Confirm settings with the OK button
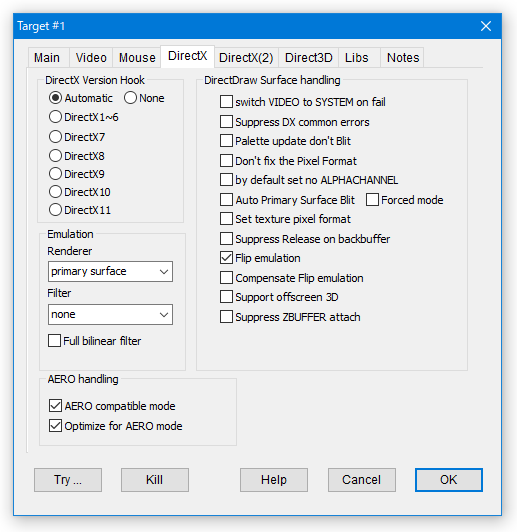 [448, 480]
